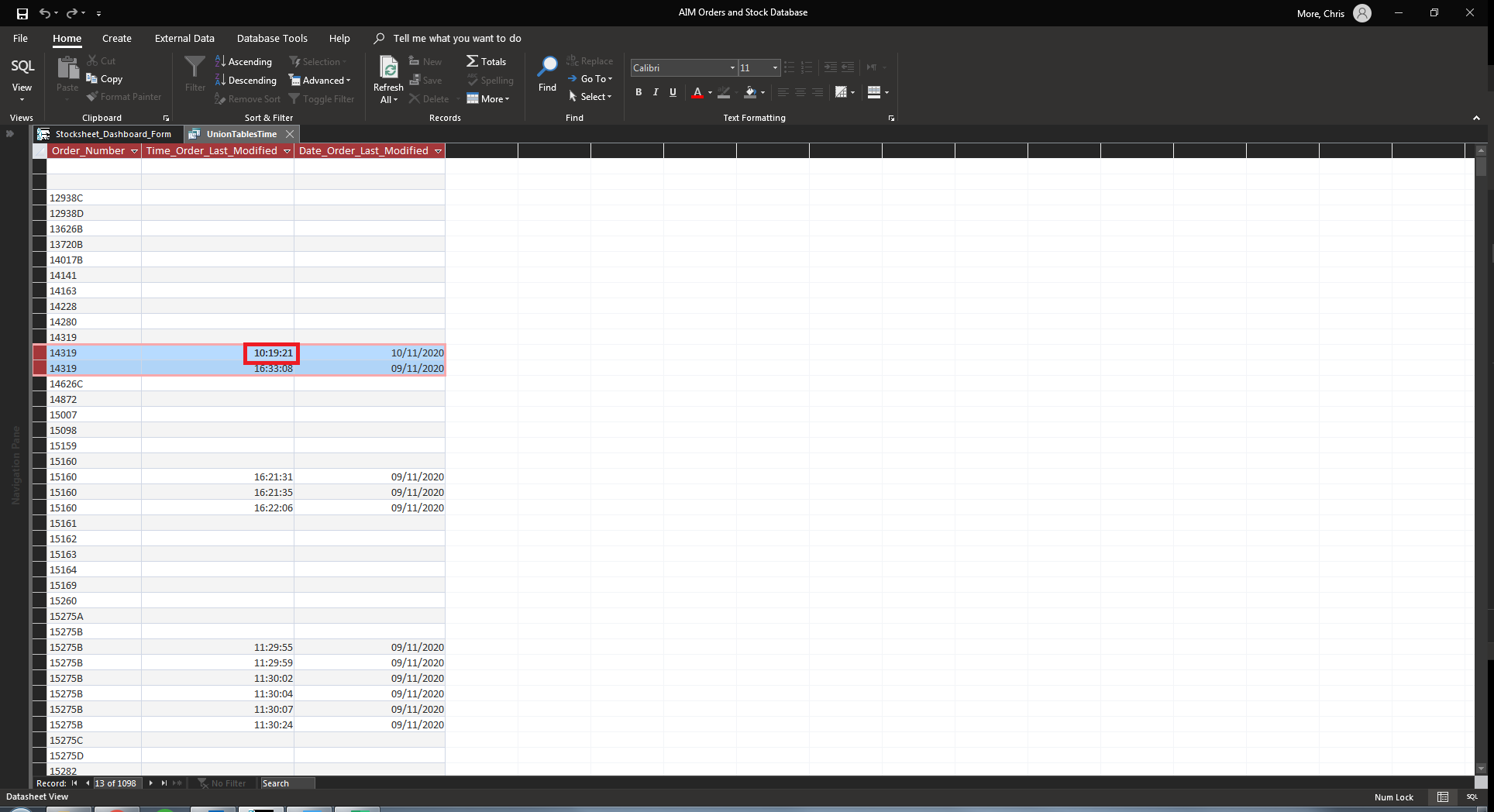Open the Calibri font name dropdown
Image resolution: width=1494 pixels, height=812 pixels.
732,68
